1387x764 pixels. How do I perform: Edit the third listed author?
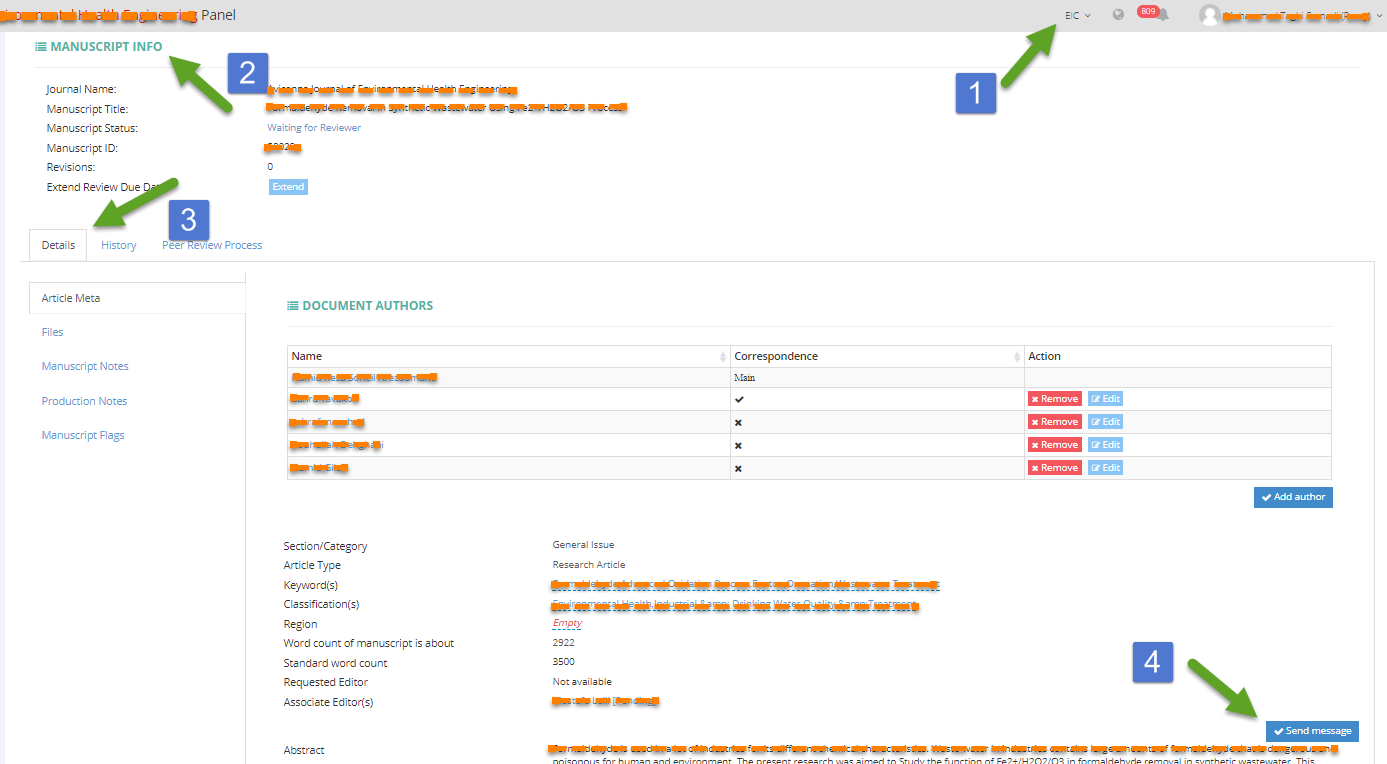[1105, 422]
